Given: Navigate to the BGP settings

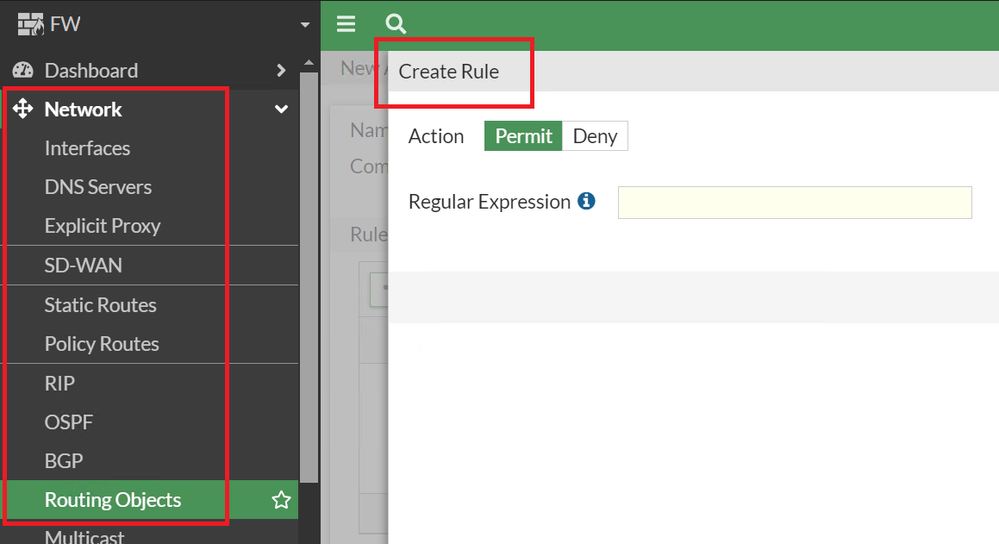Looking at the screenshot, I should tap(64, 461).
